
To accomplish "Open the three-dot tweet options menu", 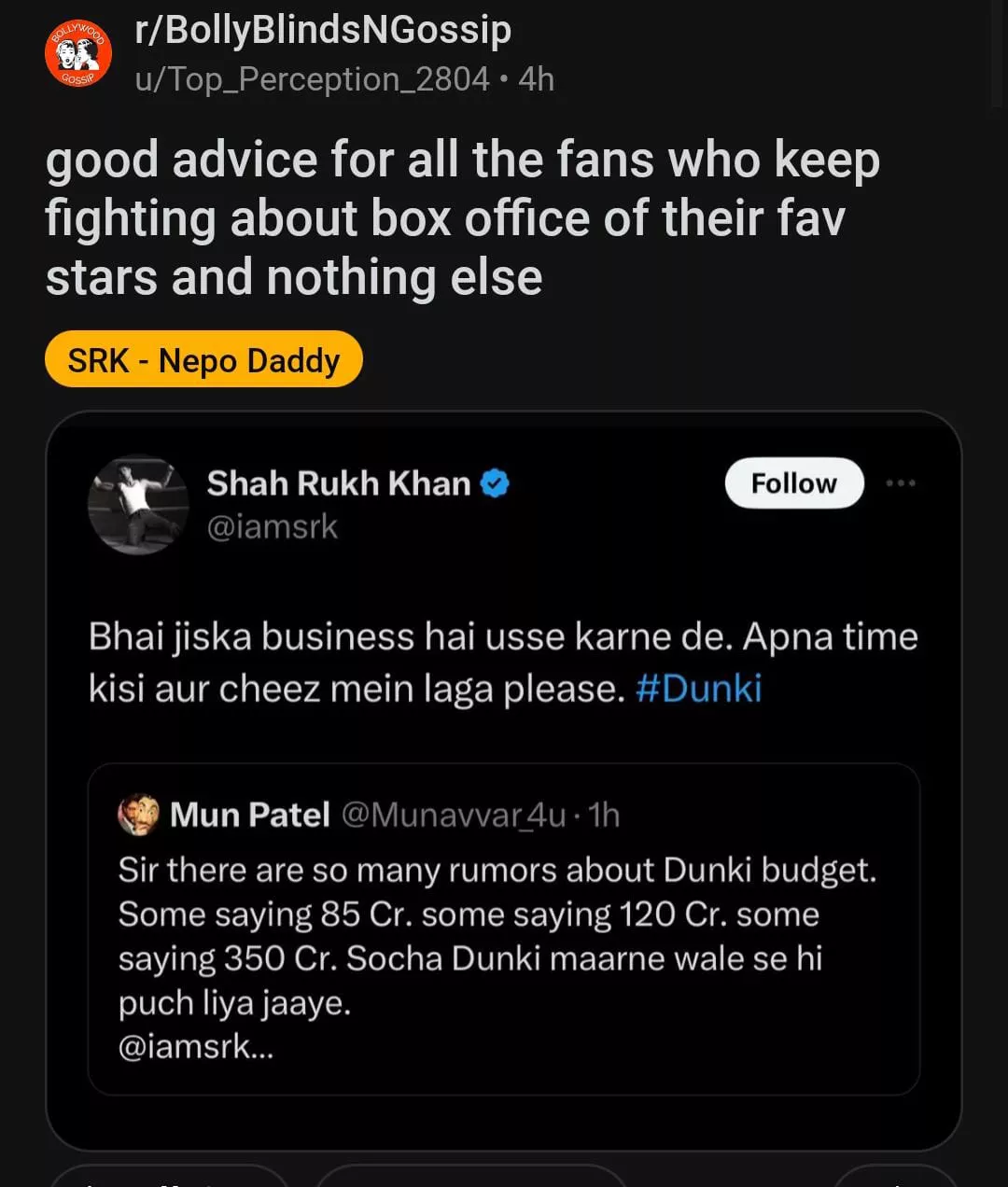I will click(901, 483).
